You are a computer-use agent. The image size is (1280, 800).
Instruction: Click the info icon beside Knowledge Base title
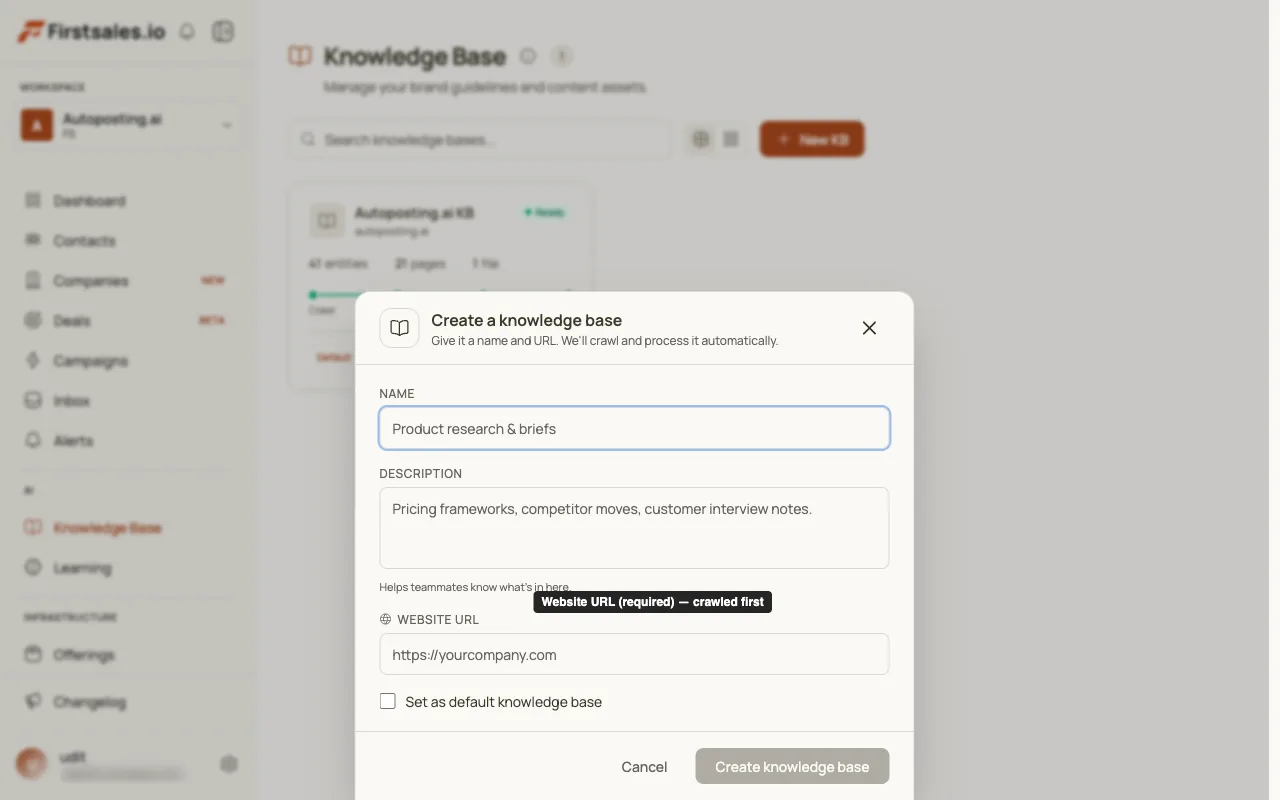coord(528,56)
